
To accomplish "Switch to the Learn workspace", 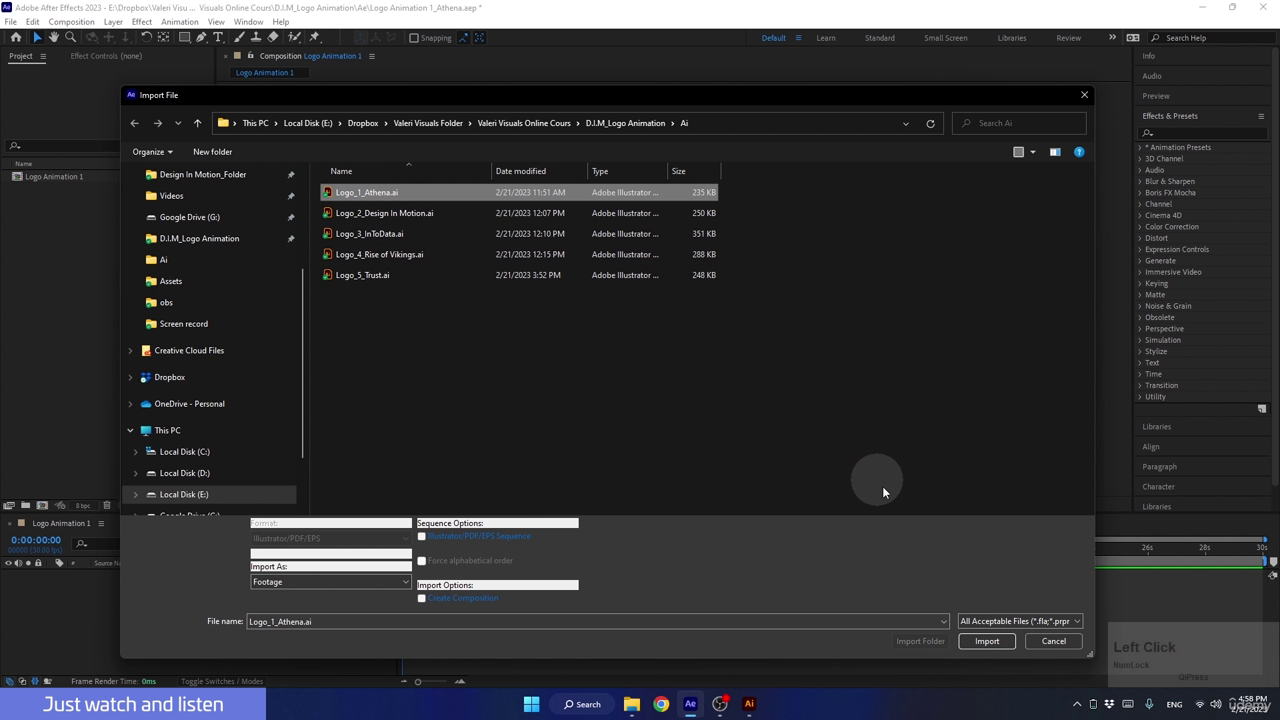I will [x=826, y=38].
